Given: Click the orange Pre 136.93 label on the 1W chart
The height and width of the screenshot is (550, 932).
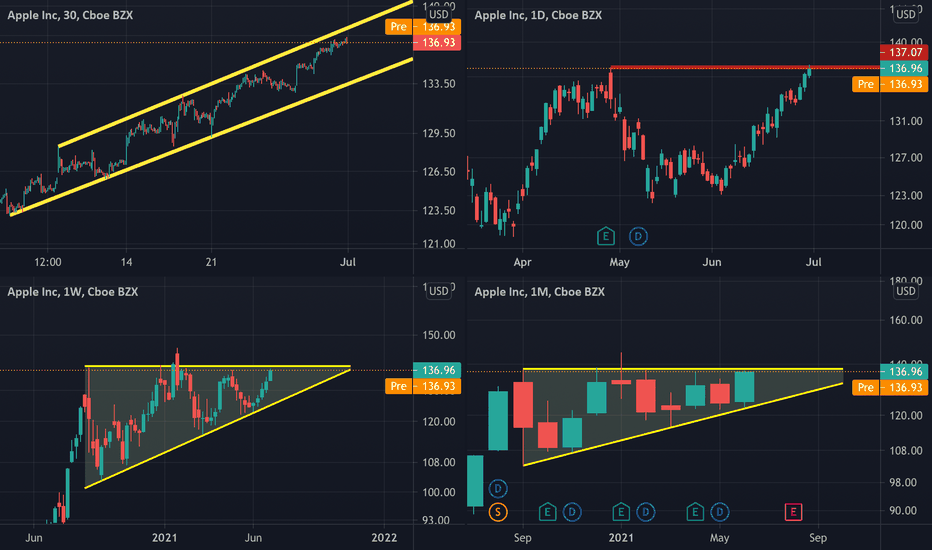Looking at the screenshot, I should [423, 386].
